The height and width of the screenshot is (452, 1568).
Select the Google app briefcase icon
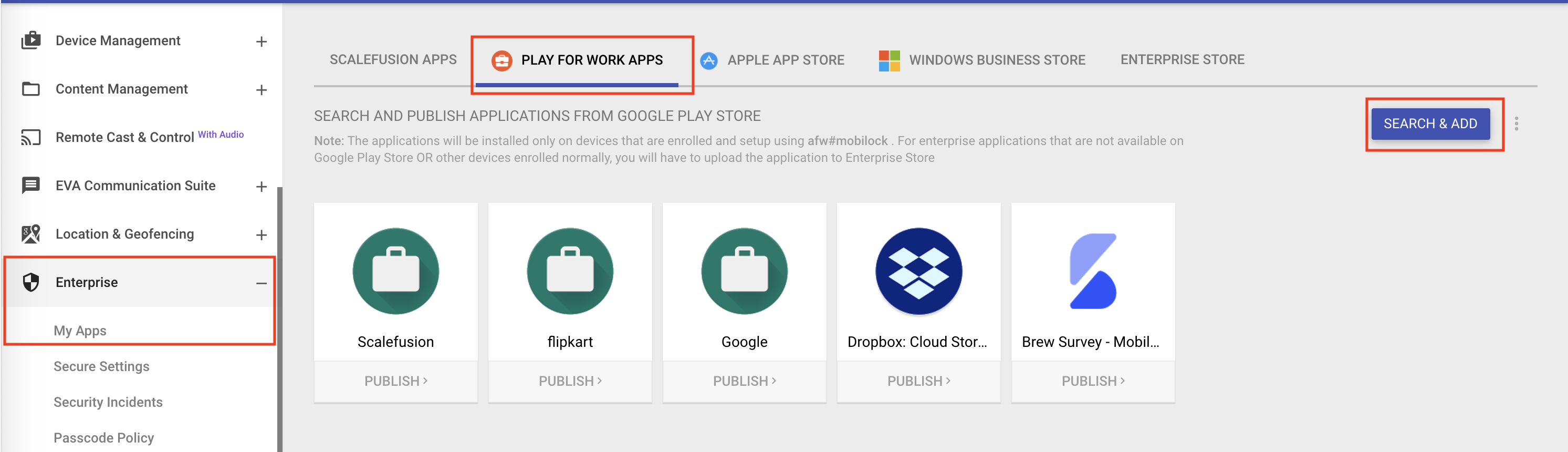click(x=745, y=271)
